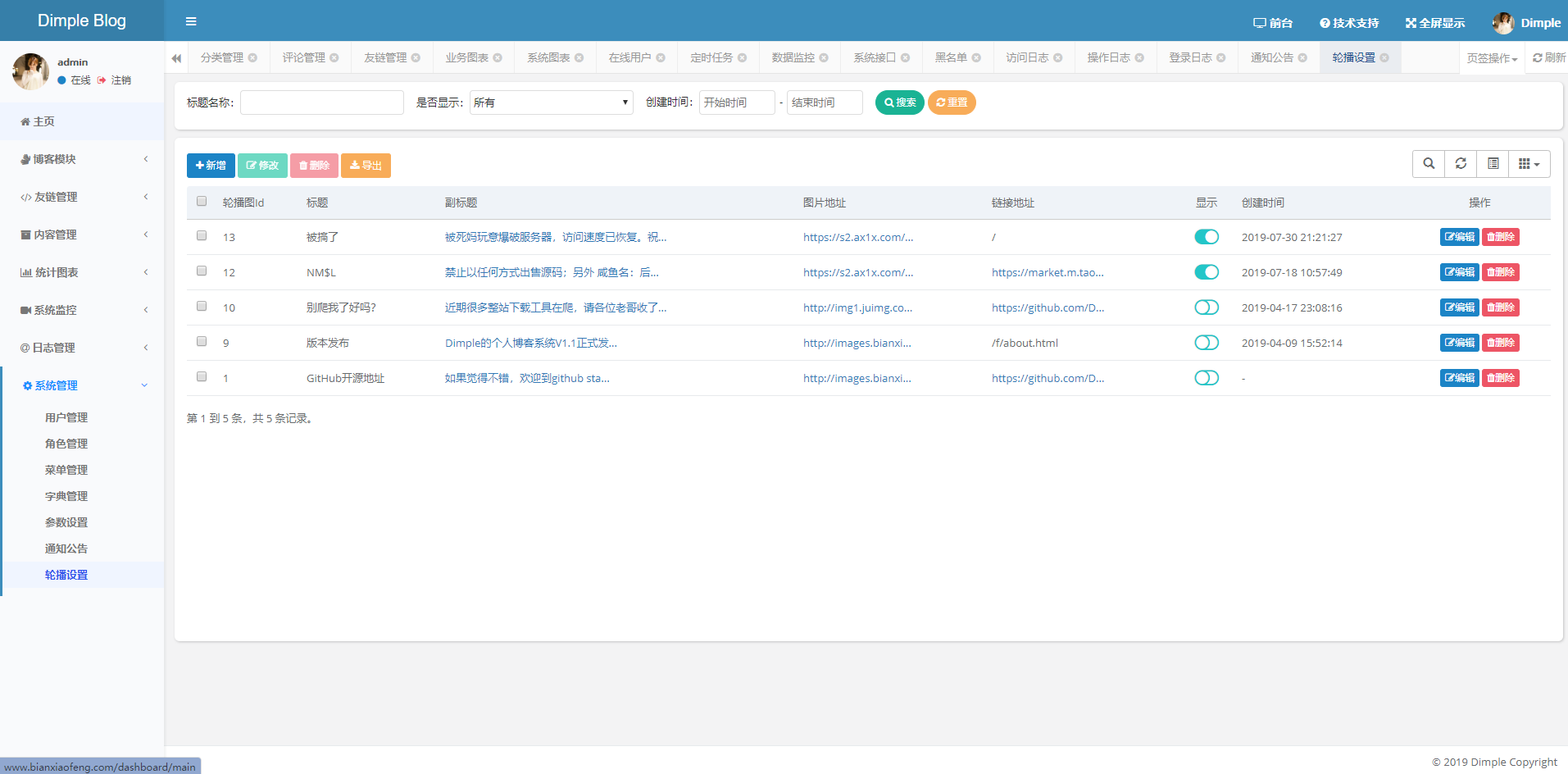Click the 新增 add button
This screenshot has height=774, width=1568.
tap(211, 166)
